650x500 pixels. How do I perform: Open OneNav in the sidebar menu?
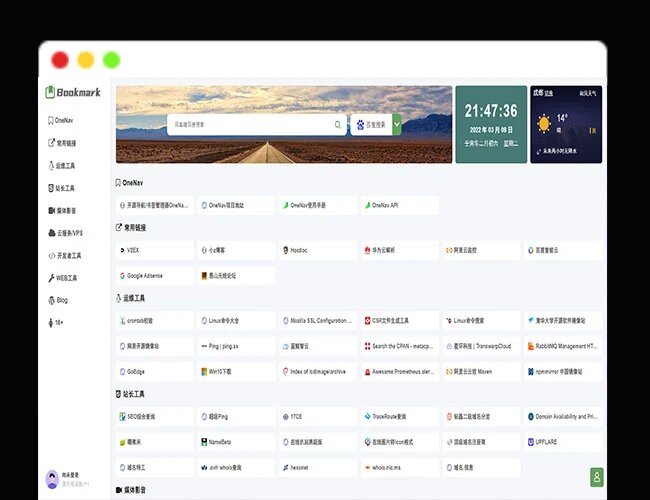click(61, 120)
